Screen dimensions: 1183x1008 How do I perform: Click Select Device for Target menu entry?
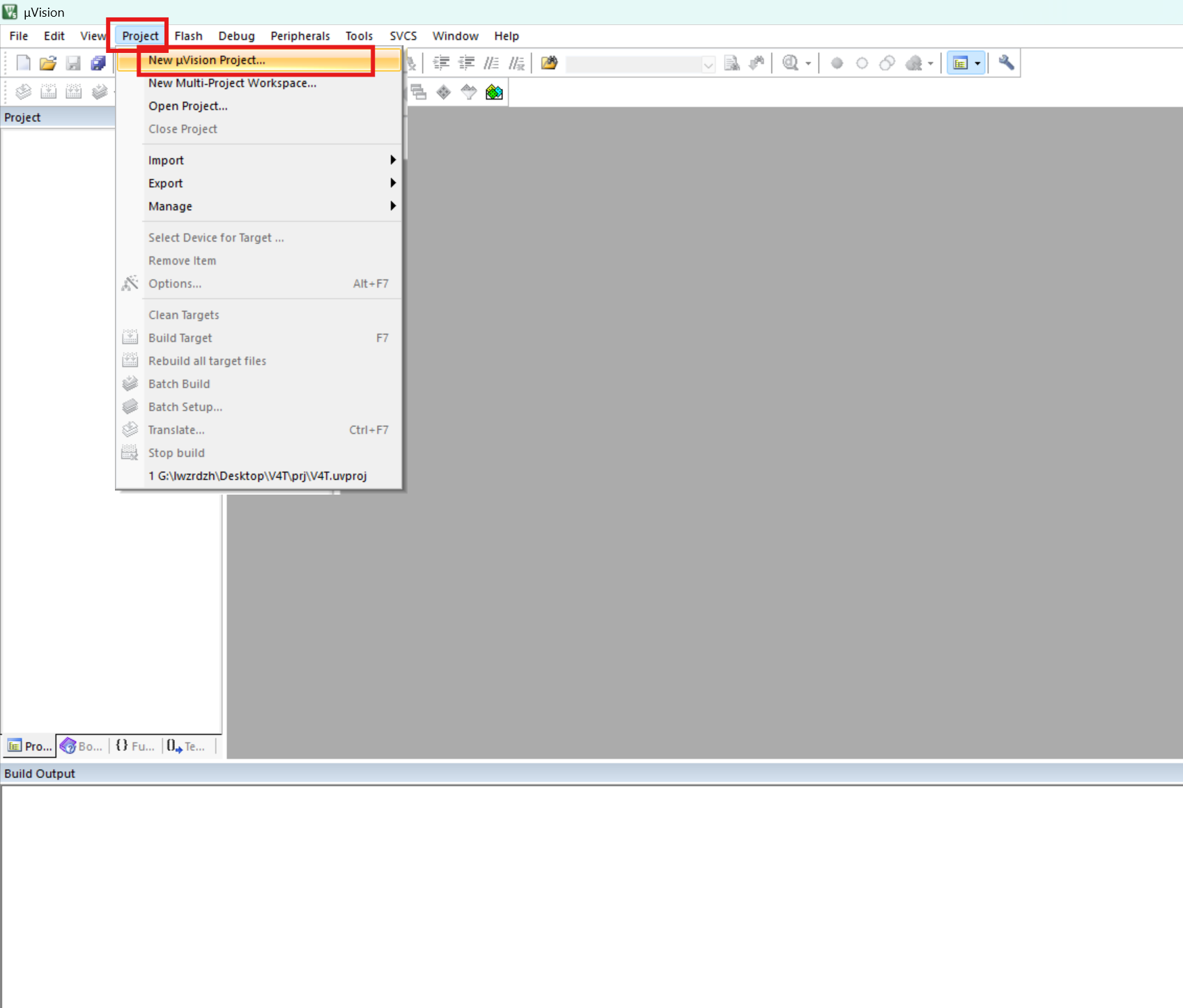pyautogui.click(x=259, y=238)
